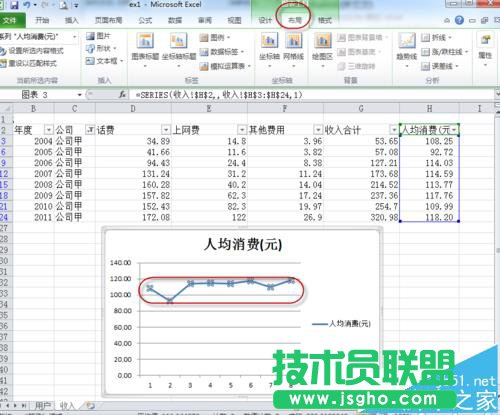This screenshot has height=415, width=500.
Task: Switch to the View (视图) ribbon tab
Action: (234, 20)
